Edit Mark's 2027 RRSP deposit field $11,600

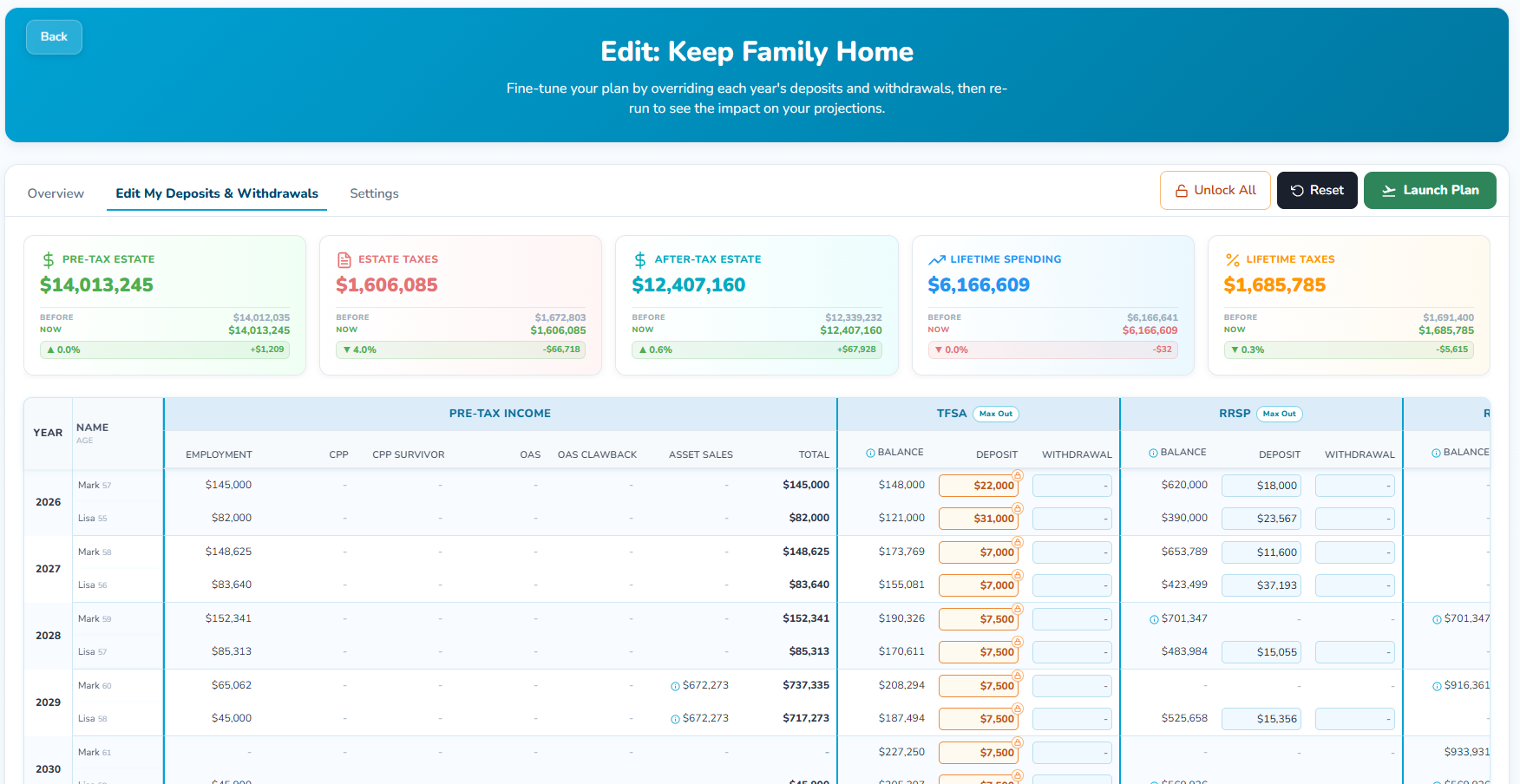[1261, 552]
